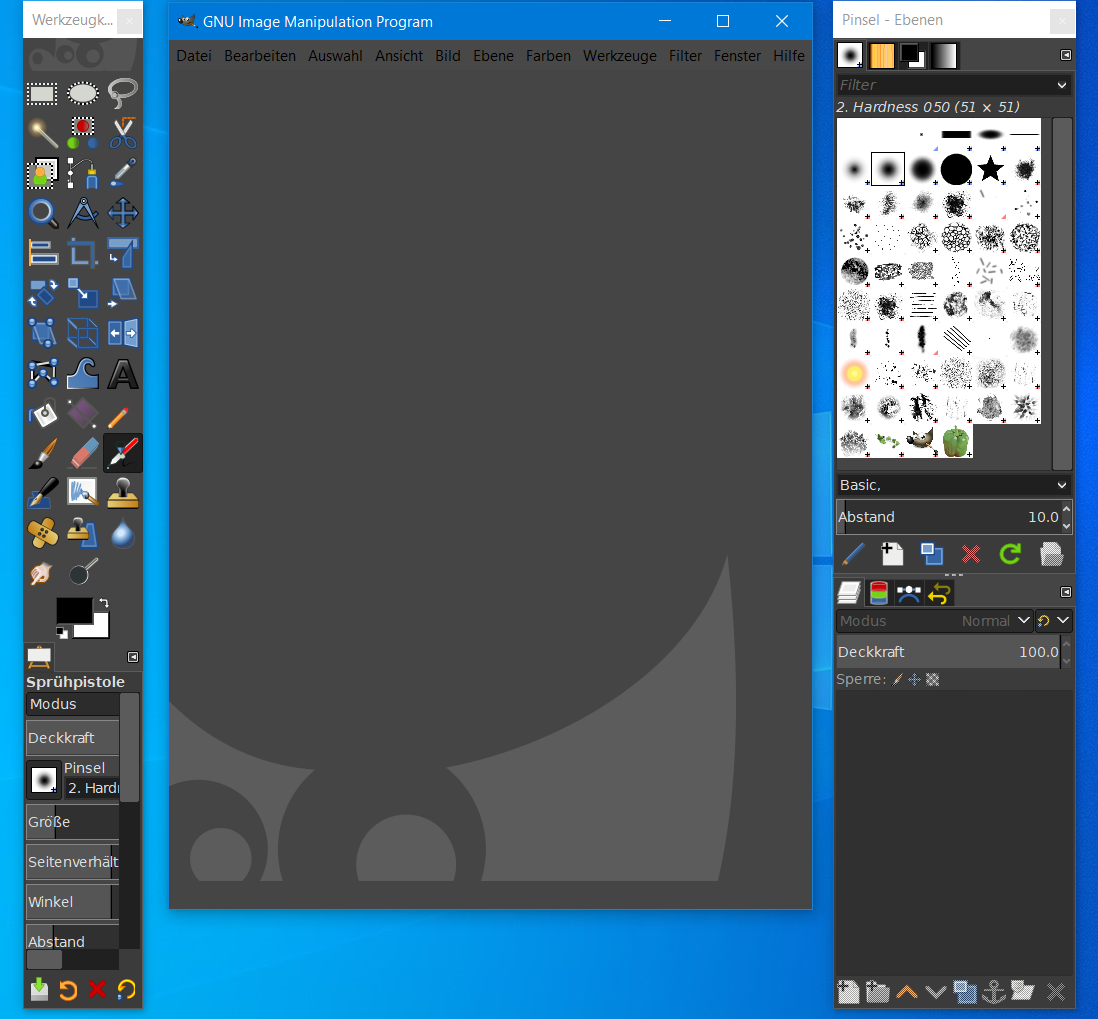Select the Text tool in toolbox
This screenshot has height=1019, width=1098.
122,374
